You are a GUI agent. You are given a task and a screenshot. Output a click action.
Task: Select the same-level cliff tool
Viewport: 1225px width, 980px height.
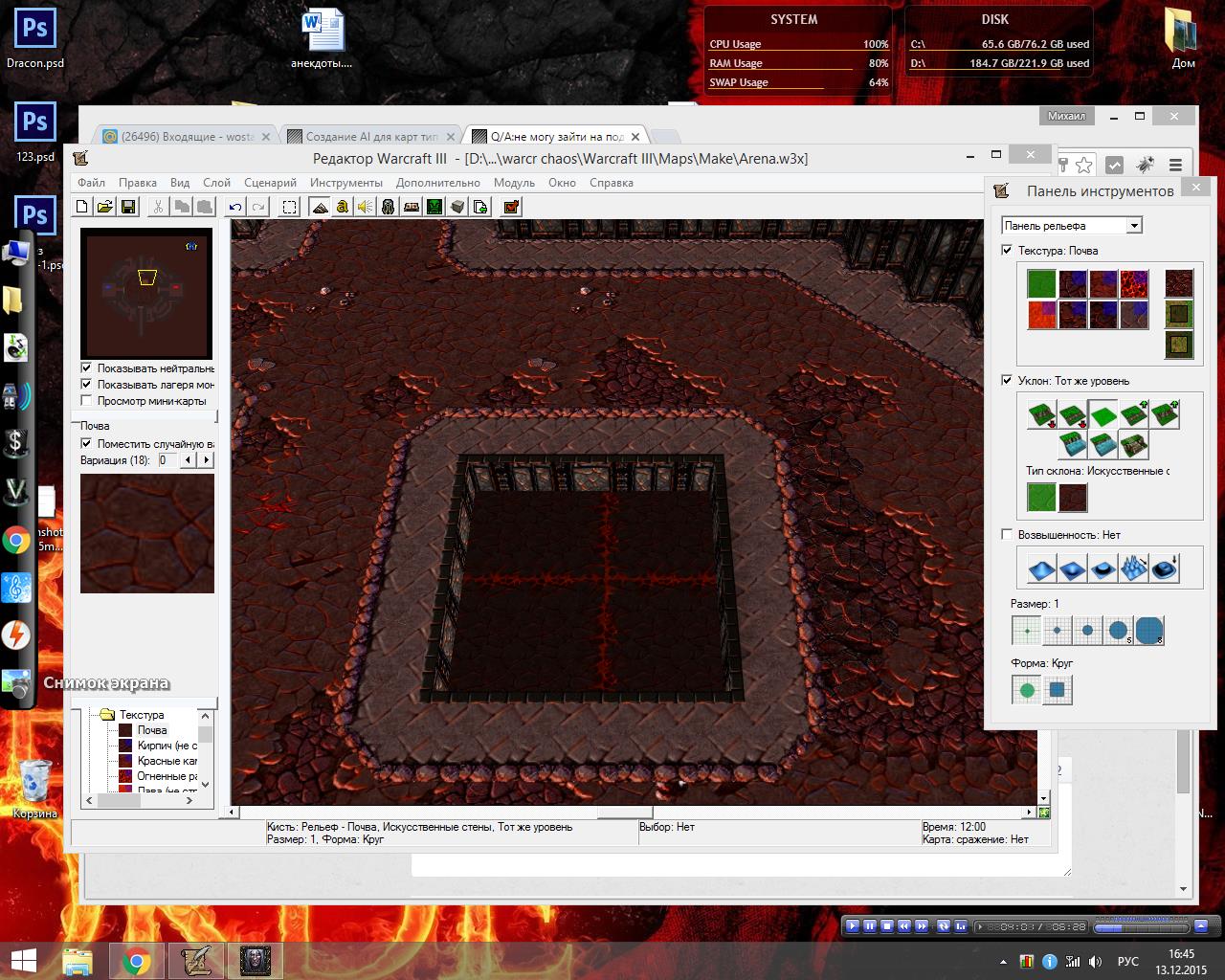pos(1102,414)
